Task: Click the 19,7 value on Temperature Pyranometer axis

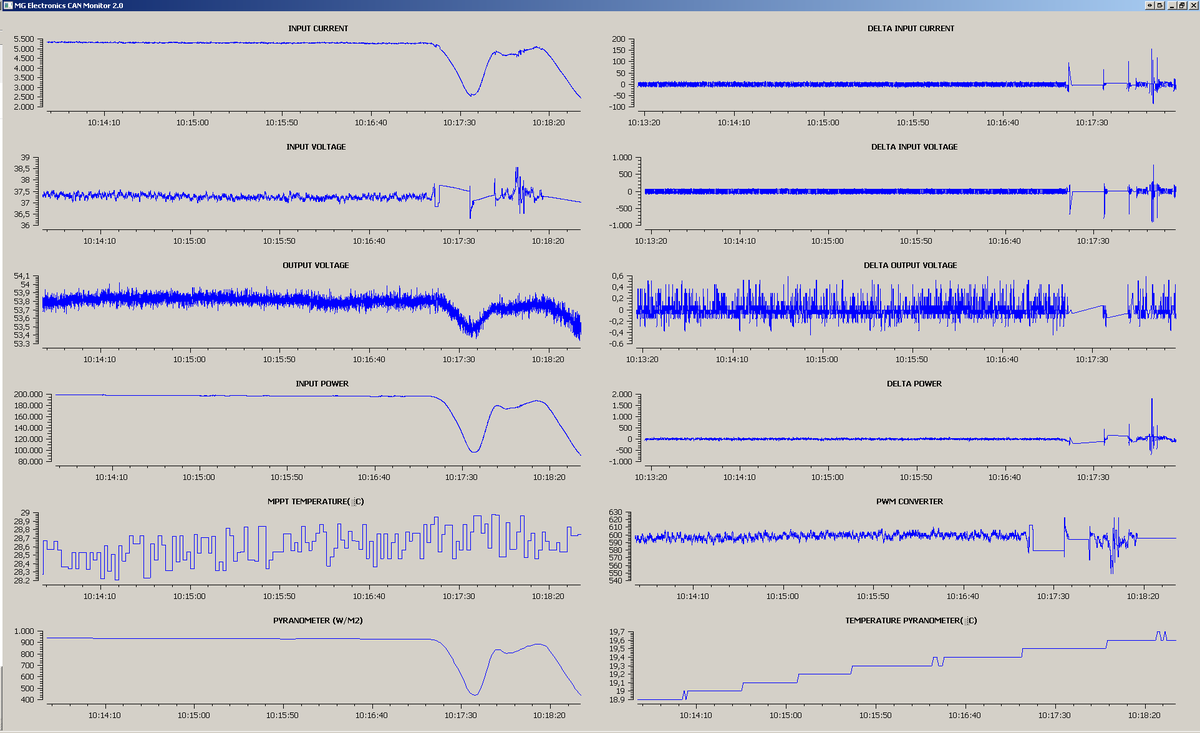Action: tap(617, 632)
